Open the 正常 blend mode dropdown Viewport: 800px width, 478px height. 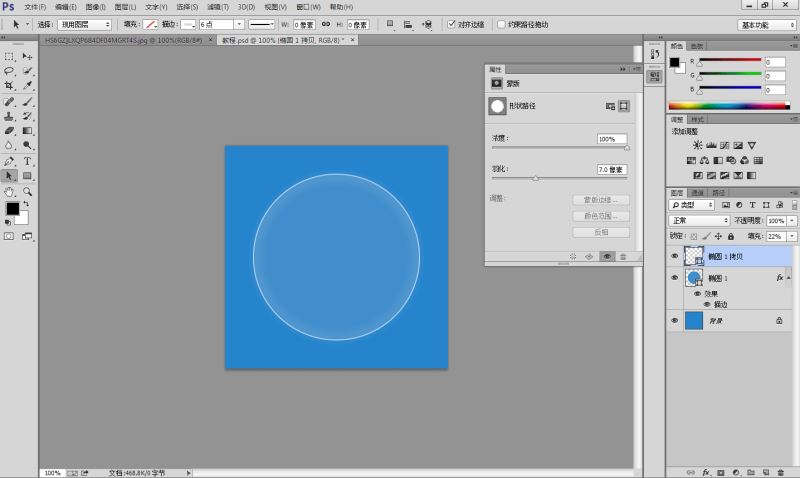[699, 220]
